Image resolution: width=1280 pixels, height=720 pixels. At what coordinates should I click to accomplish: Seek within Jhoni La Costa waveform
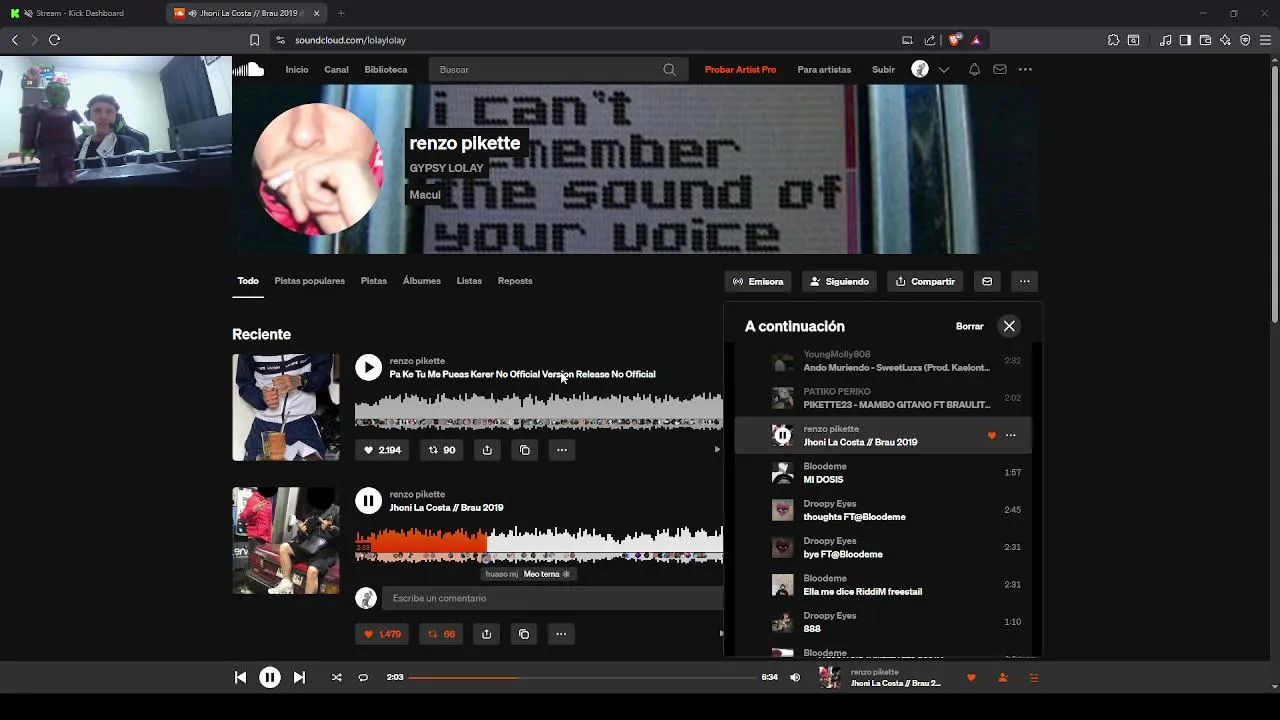(539, 544)
